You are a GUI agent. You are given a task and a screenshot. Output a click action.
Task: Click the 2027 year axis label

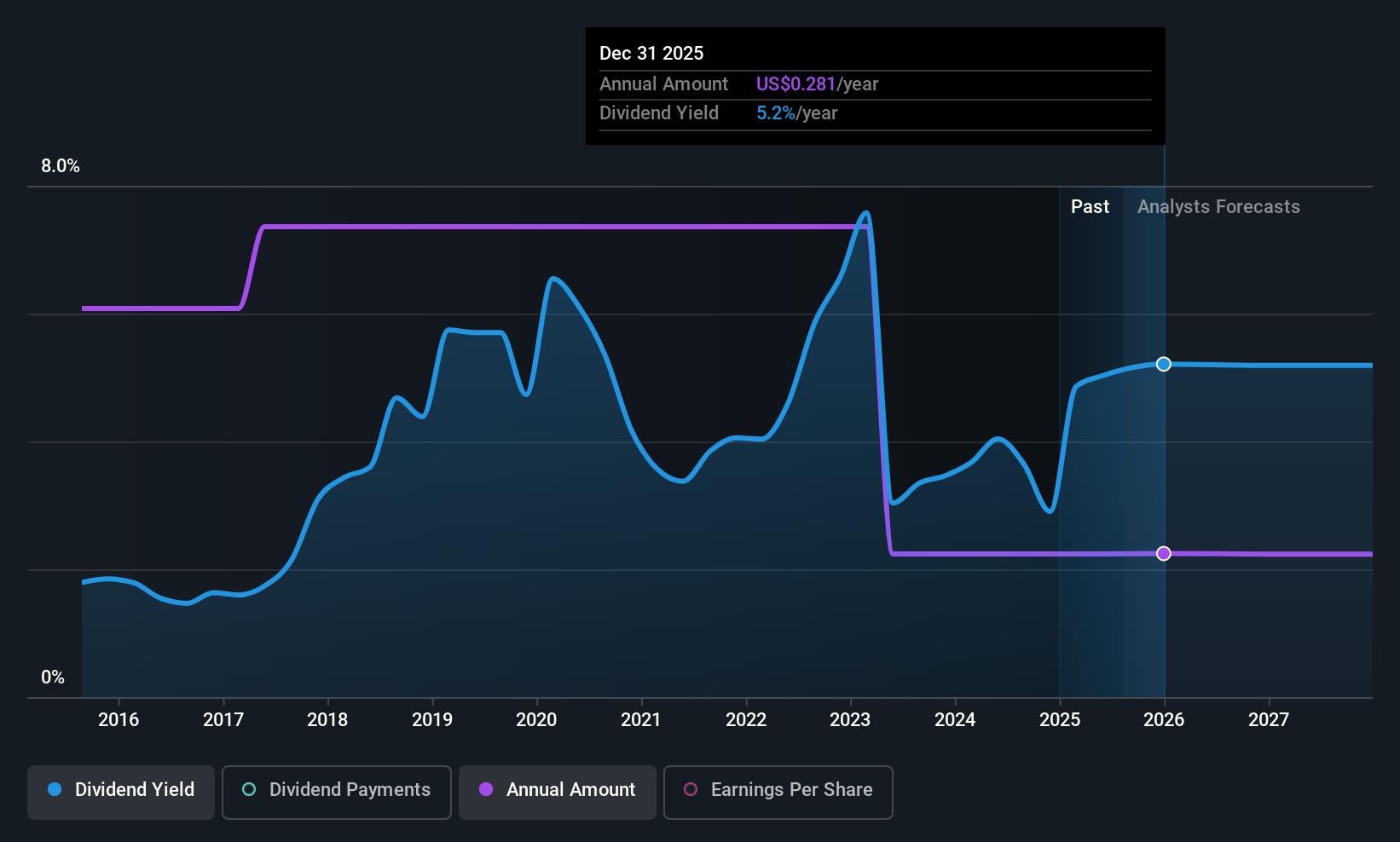pos(1269,719)
